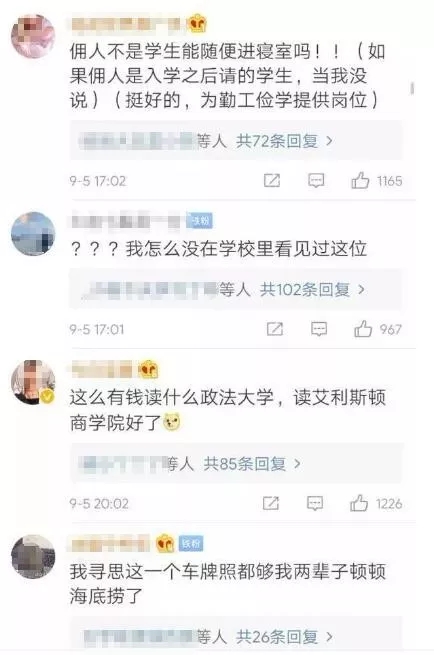Expand the 共26条回复 replies
Screen dimensions: 434x655
click(x=284, y=637)
